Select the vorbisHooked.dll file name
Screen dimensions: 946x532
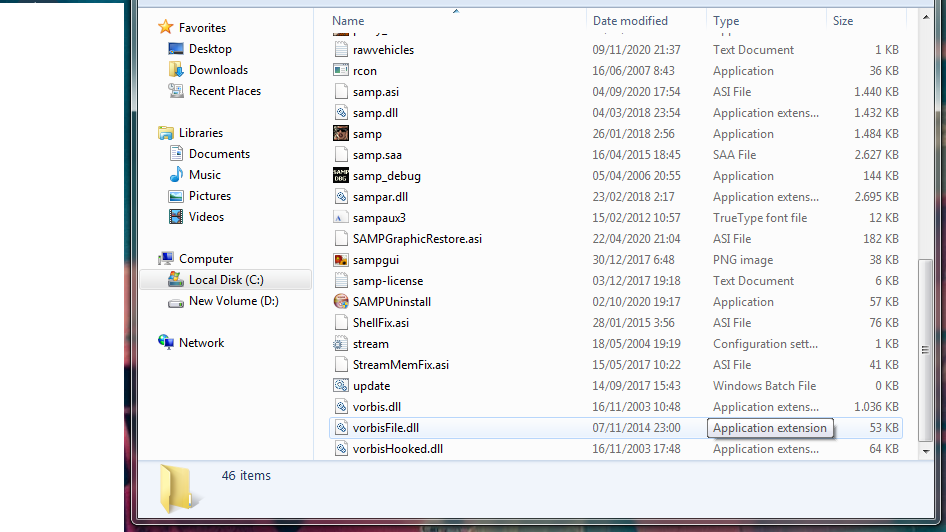(x=398, y=449)
